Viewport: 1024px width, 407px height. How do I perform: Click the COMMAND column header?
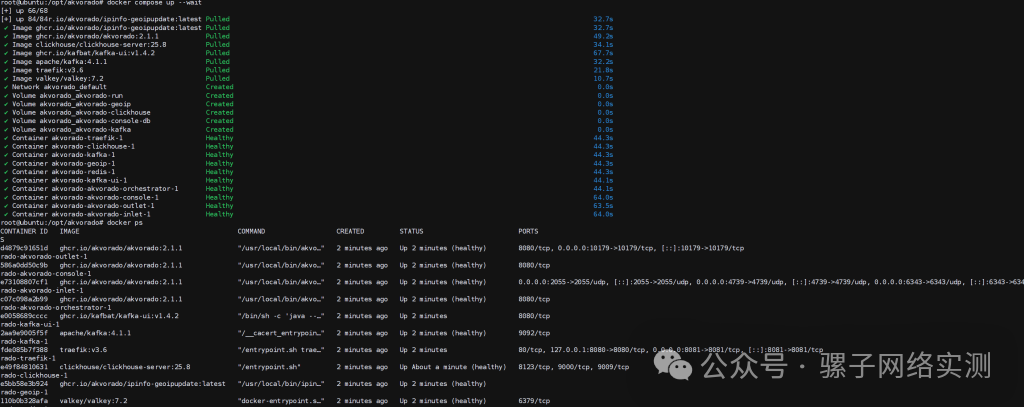pos(251,230)
